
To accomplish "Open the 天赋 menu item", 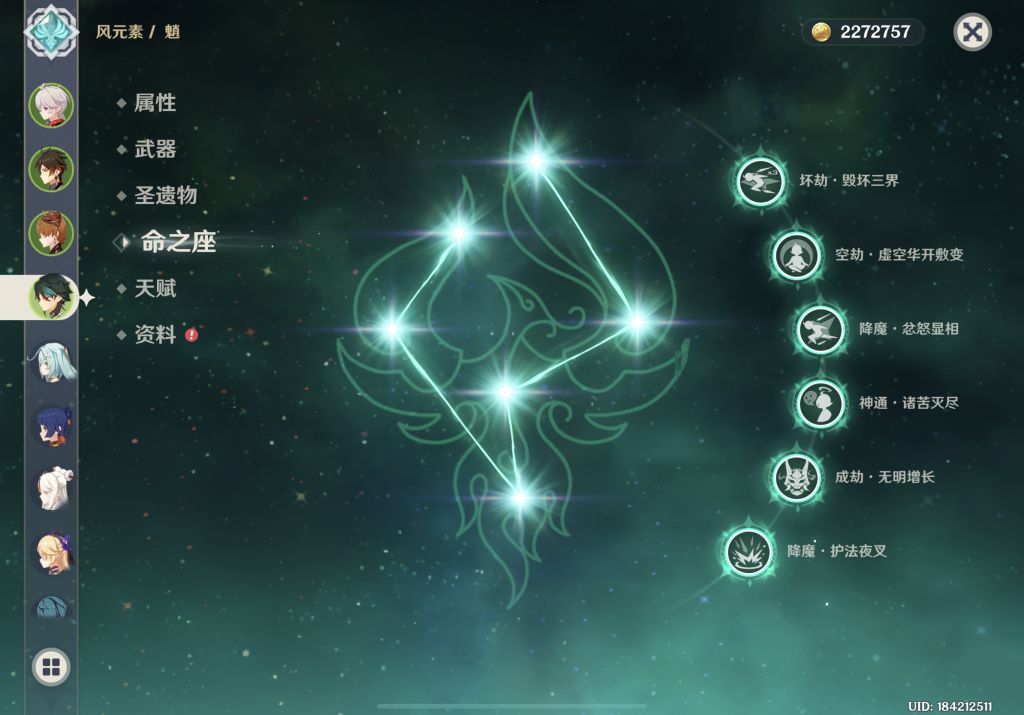I will 155,288.
